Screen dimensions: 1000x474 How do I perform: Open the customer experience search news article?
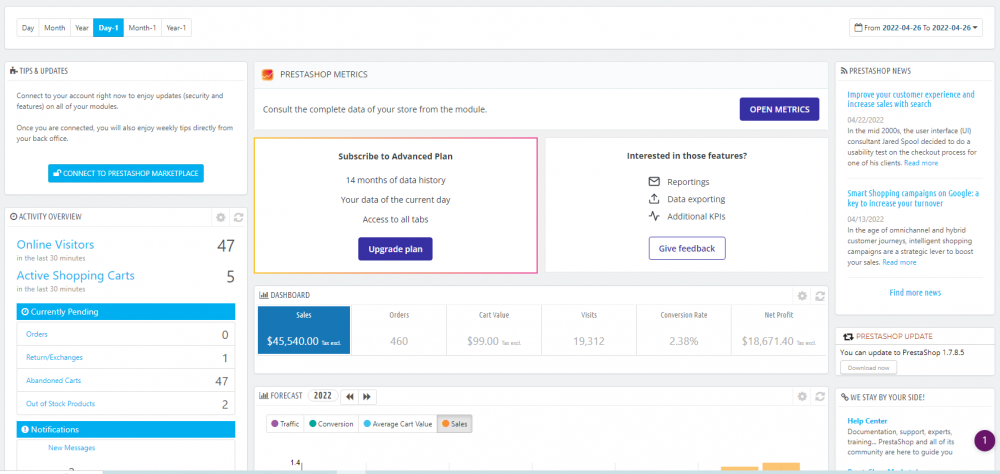coord(911,99)
